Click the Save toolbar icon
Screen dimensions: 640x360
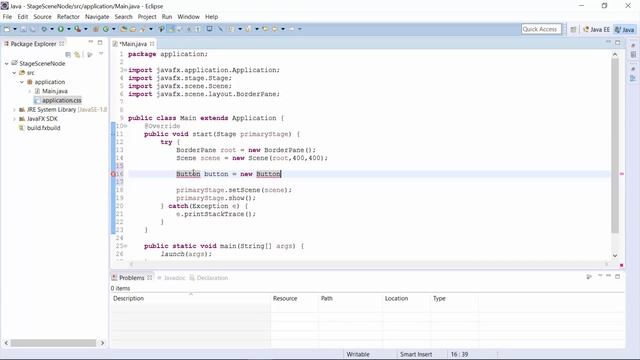[24, 29]
